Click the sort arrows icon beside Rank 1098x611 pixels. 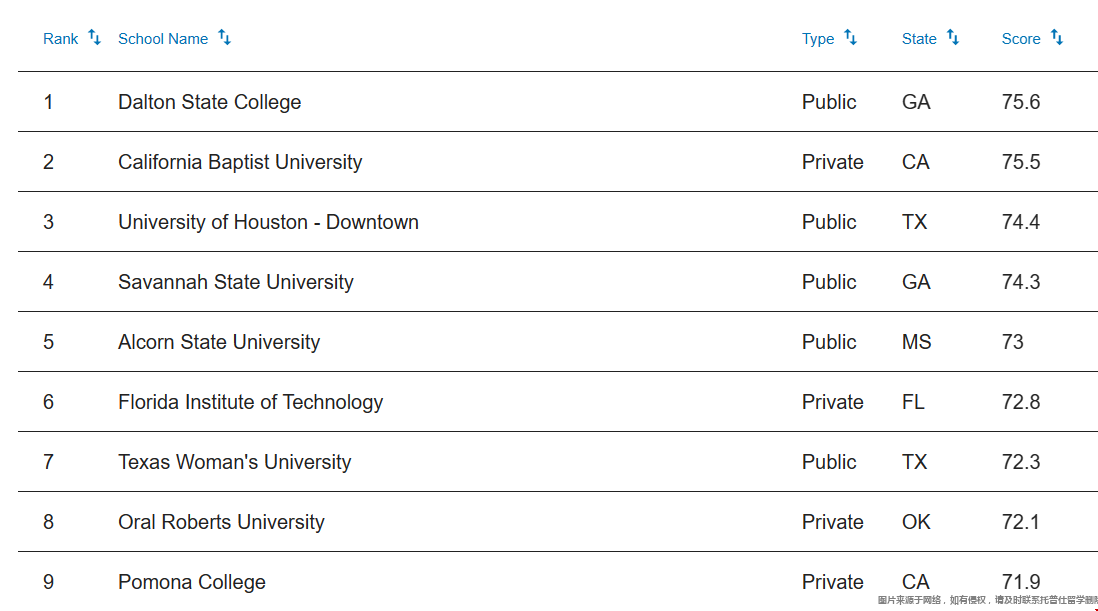[95, 37]
